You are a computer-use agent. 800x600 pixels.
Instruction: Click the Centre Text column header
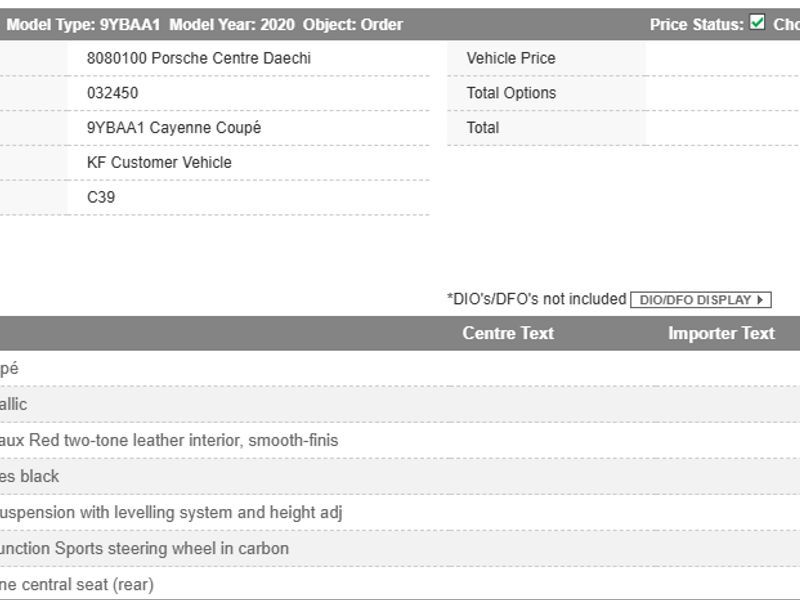(x=508, y=334)
